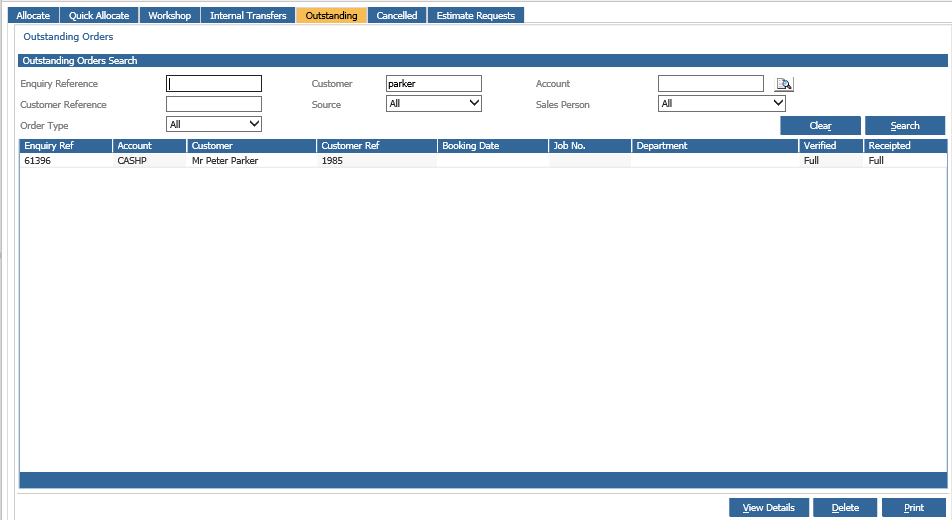Expand the Source dropdown

[434, 103]
